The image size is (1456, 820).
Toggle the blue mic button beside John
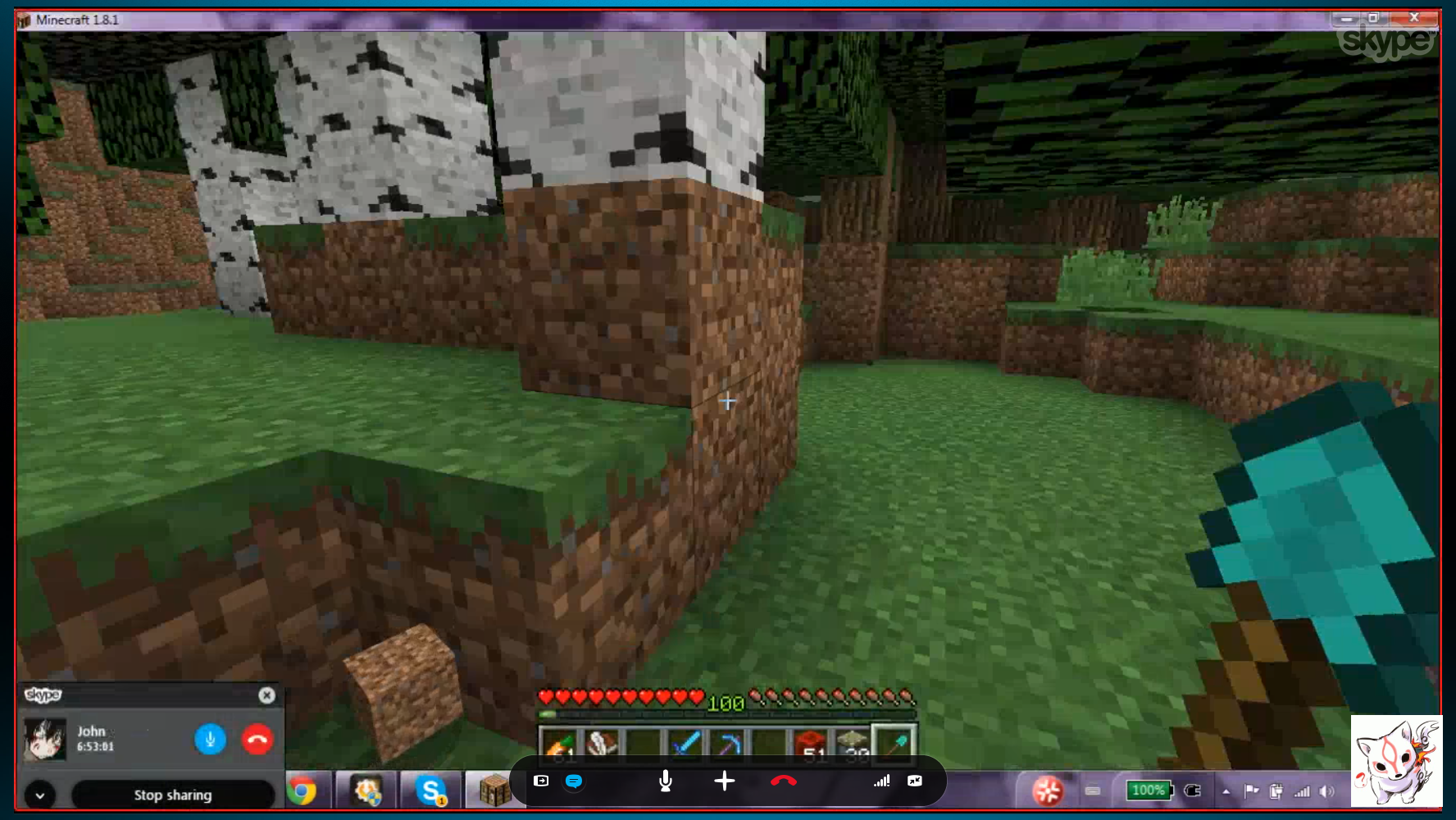tap(210, 740)
